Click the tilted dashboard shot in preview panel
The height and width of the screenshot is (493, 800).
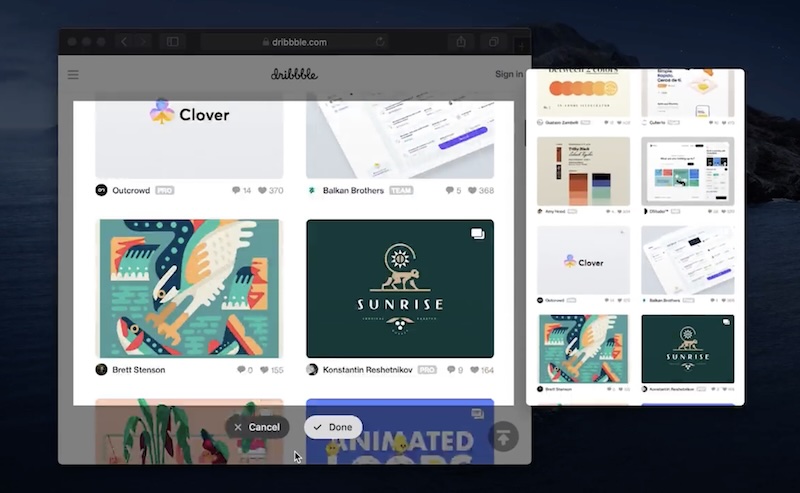coord(688,260)
